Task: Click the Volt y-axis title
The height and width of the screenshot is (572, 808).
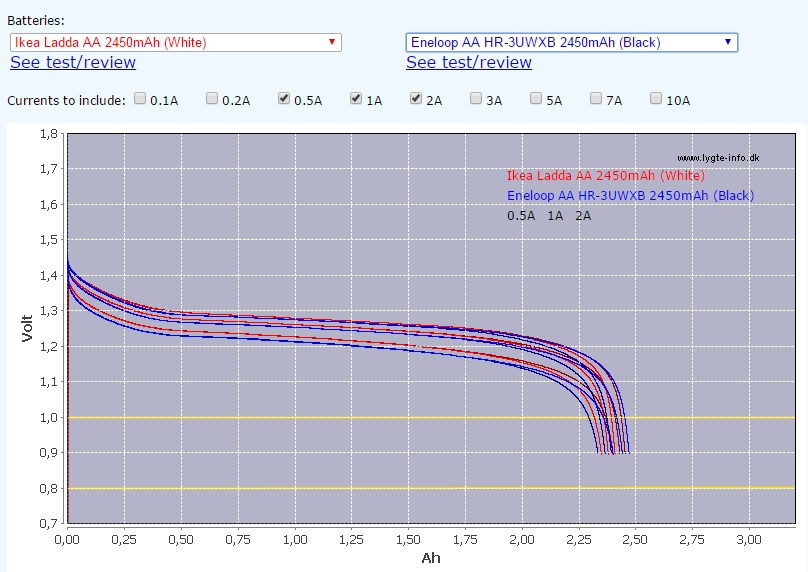Action: click(x=29, y=326)
